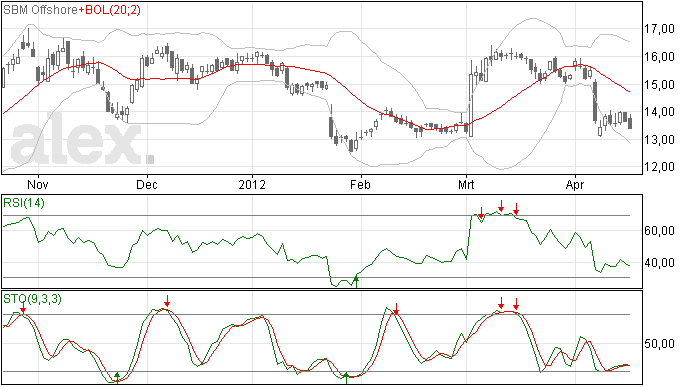Click the 60,00 RSI axis value
The width and height of the screenshot is (690, 387).
(659, 231)
